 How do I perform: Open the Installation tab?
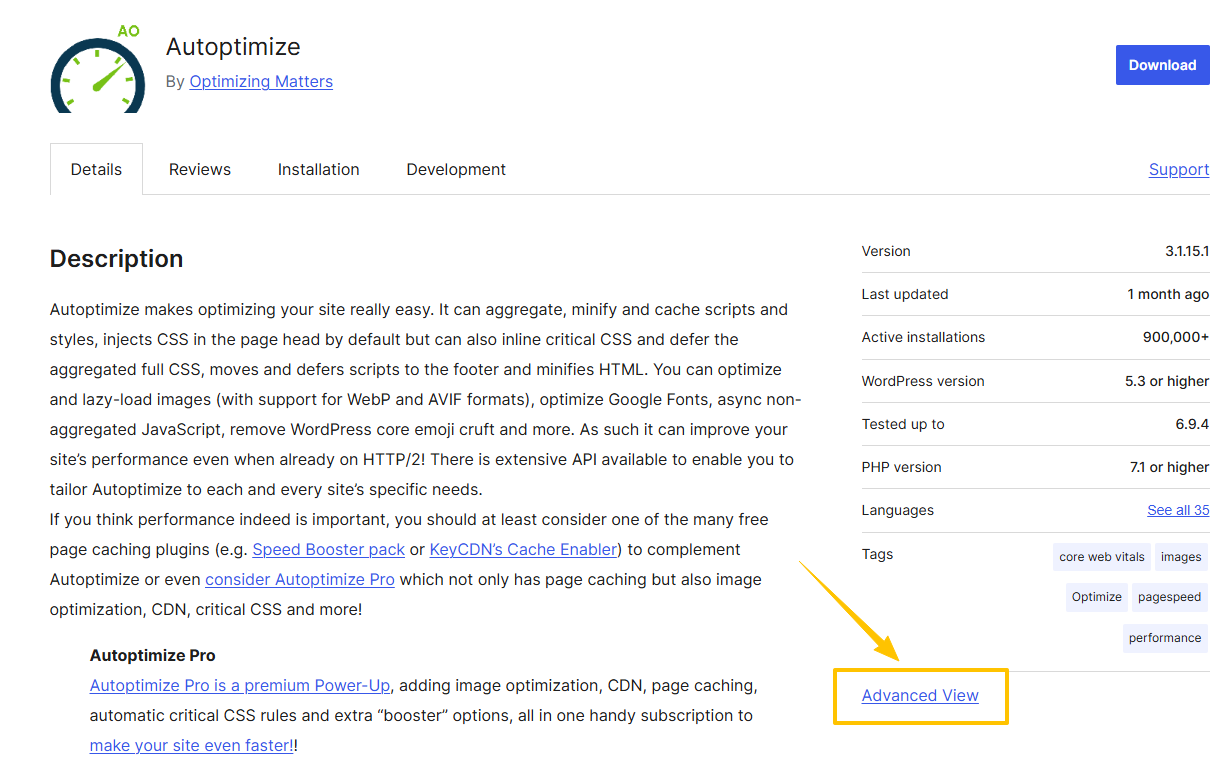(318, 169)
